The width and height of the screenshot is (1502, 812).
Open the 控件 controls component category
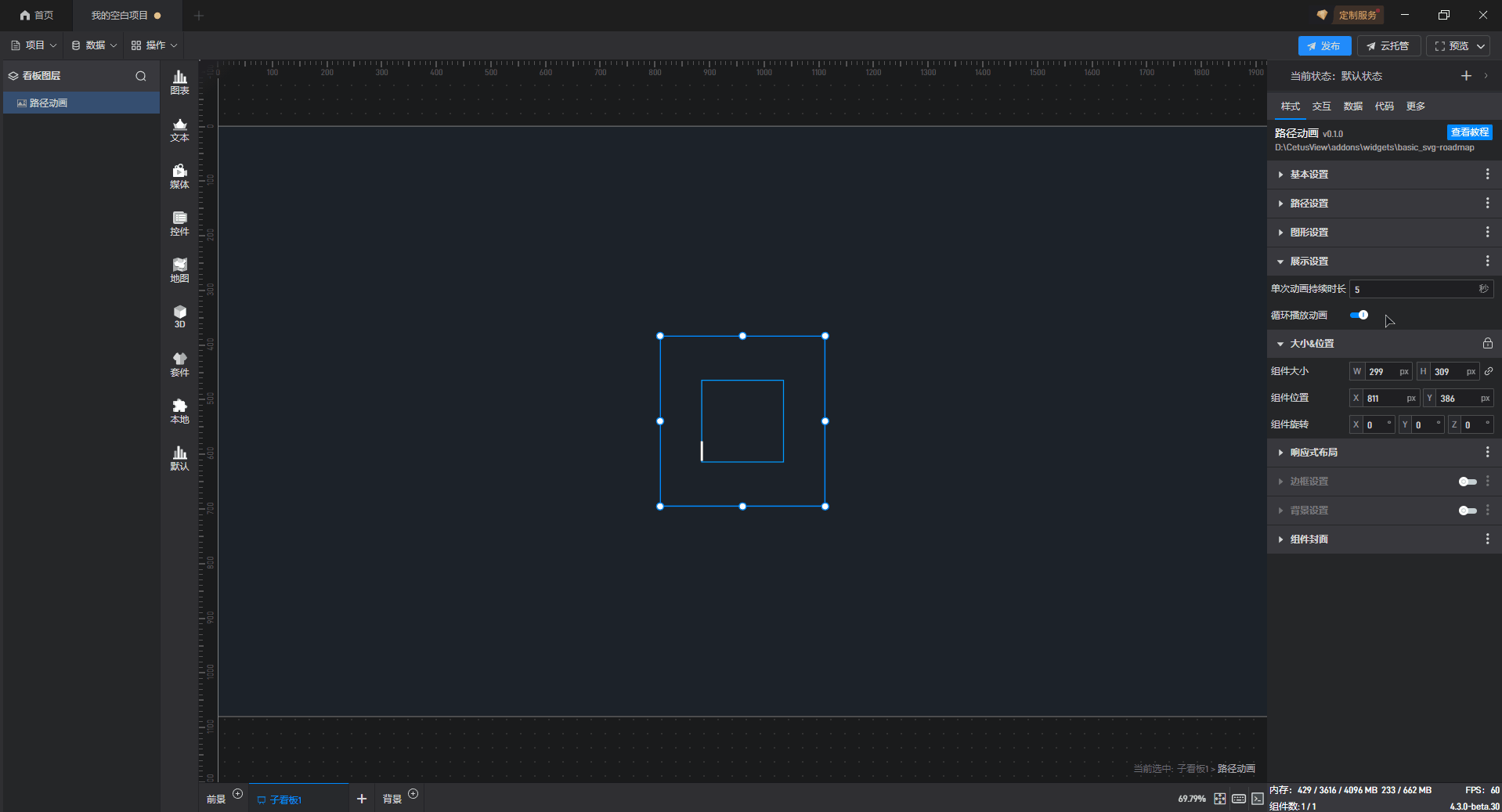click(179, 223)
